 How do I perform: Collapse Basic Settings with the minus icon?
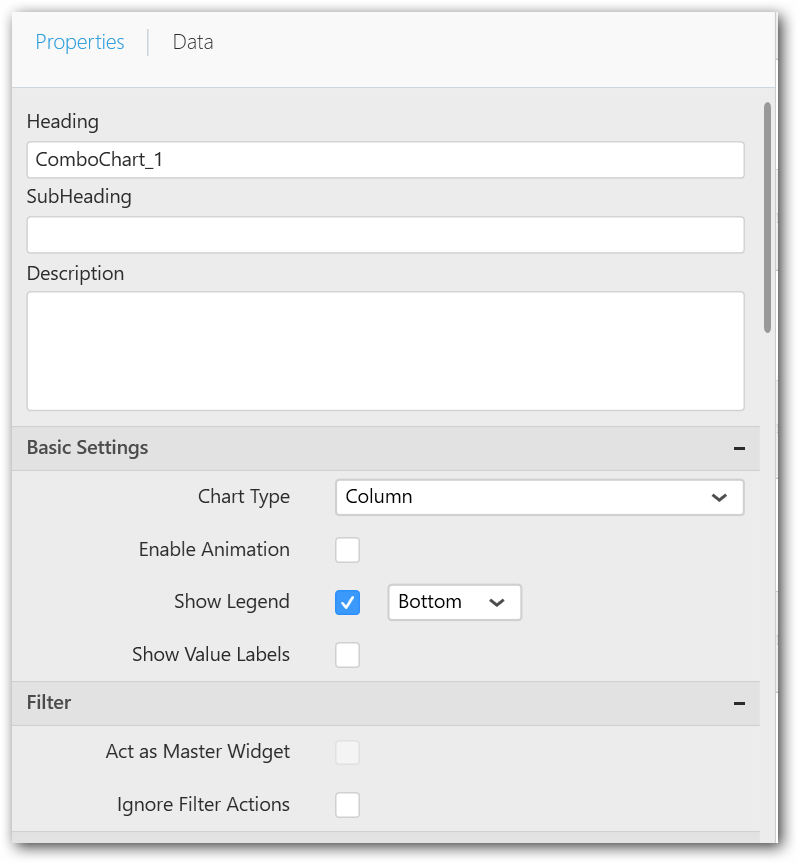pos(739,449)
